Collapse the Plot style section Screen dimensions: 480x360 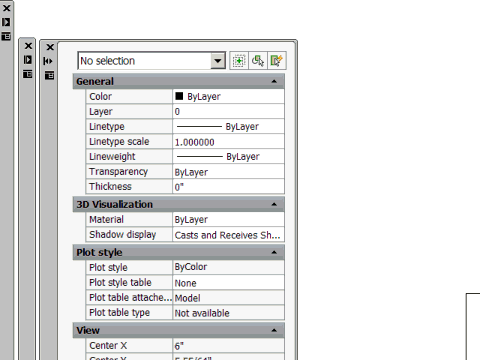pyautogui.click(x=274, y=252)
